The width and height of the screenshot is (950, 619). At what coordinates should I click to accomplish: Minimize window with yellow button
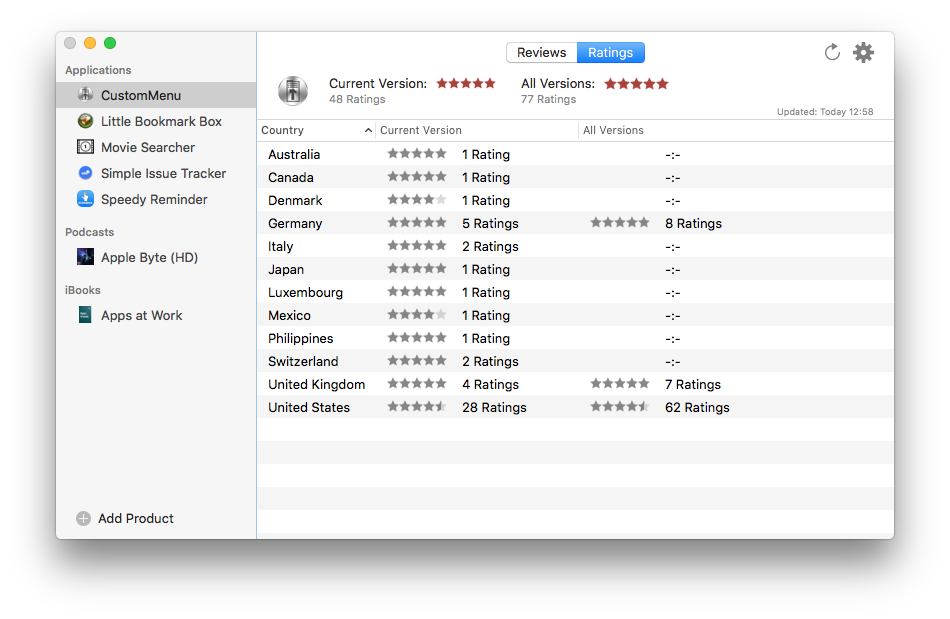(x=90, y=43)
